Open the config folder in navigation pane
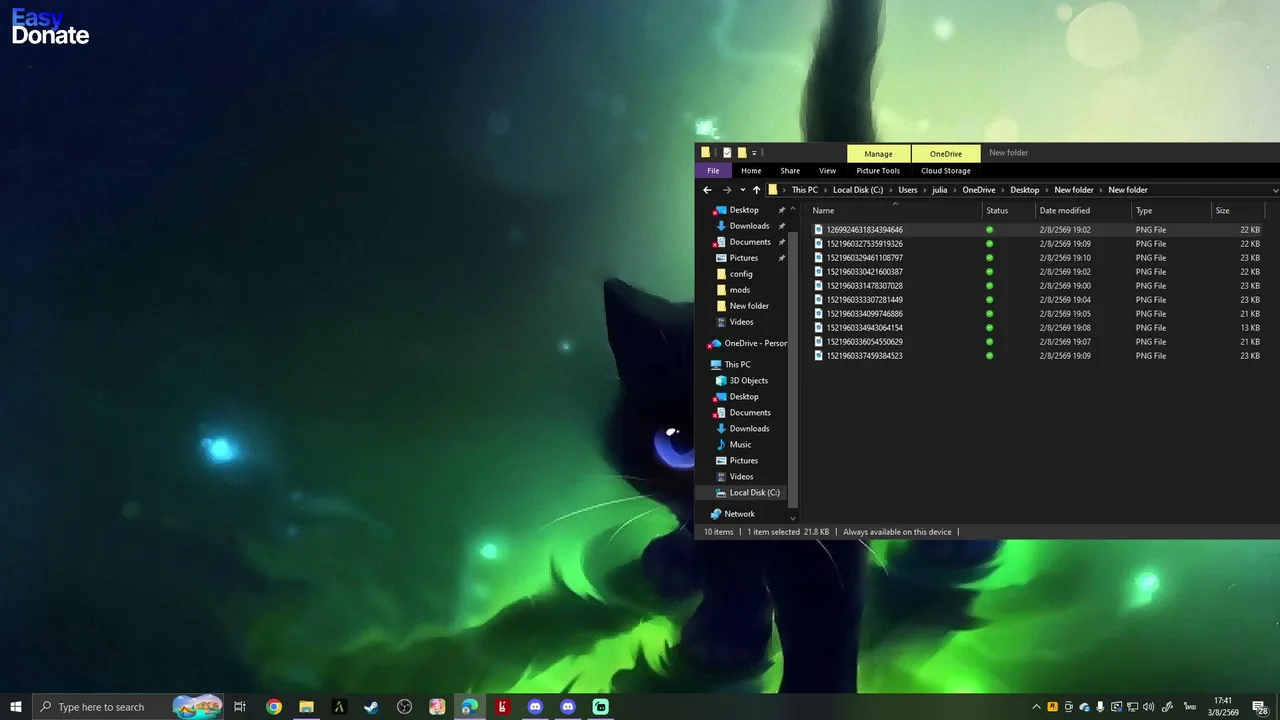The image size is (1280, 720). coord(741,274)
